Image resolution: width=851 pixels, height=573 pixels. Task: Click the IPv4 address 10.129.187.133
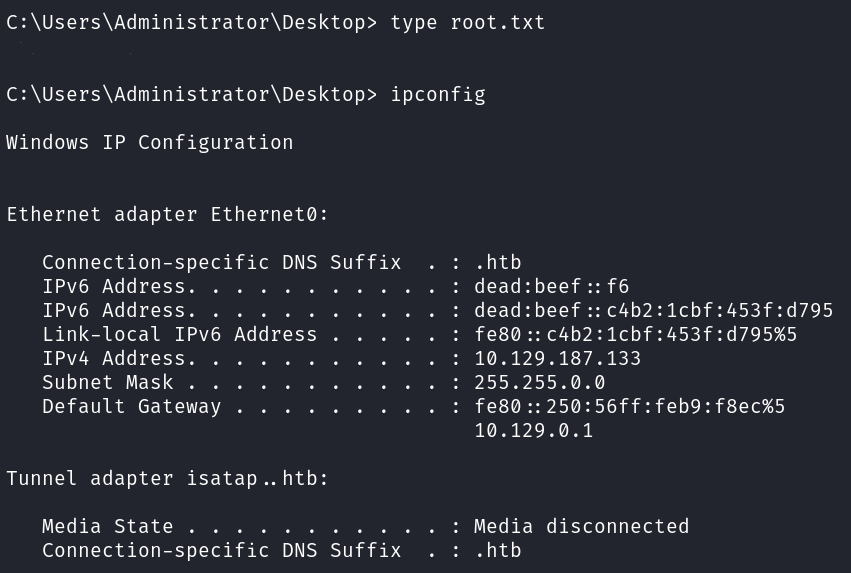(x=557, y=358)
